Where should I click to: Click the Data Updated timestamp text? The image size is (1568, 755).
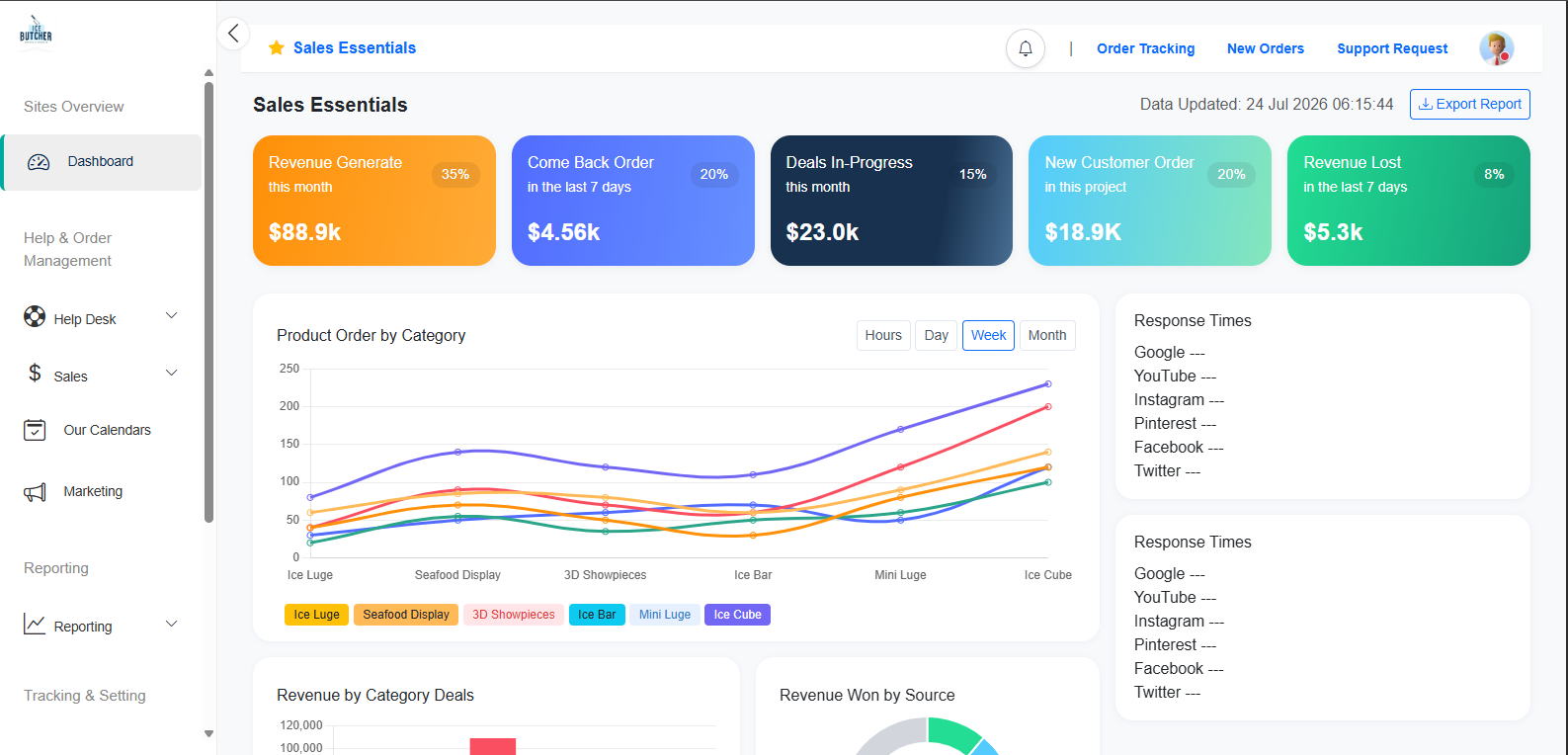click(x=1267, y=105)
